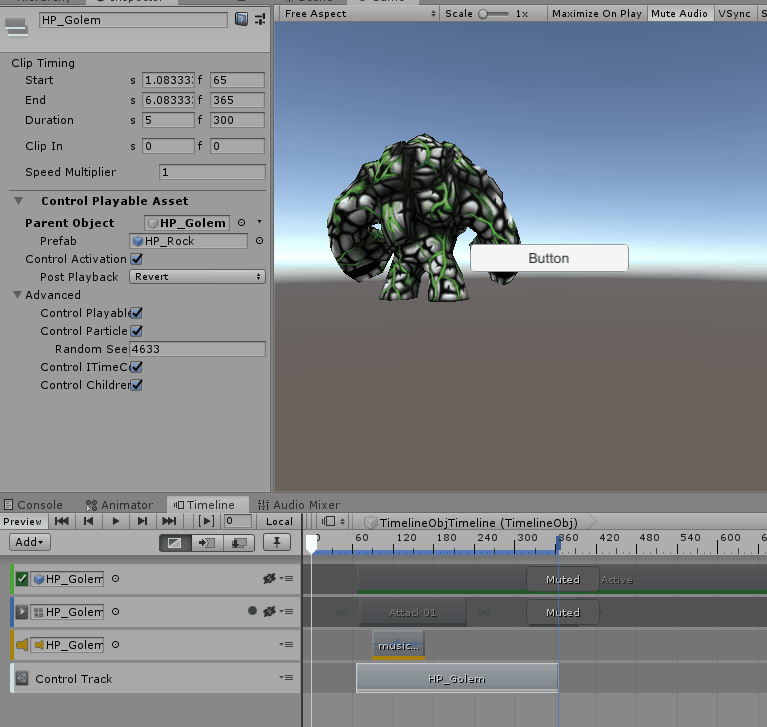Switch to the Console tab
The height and width of the screenshot is (727, 767).
[33, 505]
